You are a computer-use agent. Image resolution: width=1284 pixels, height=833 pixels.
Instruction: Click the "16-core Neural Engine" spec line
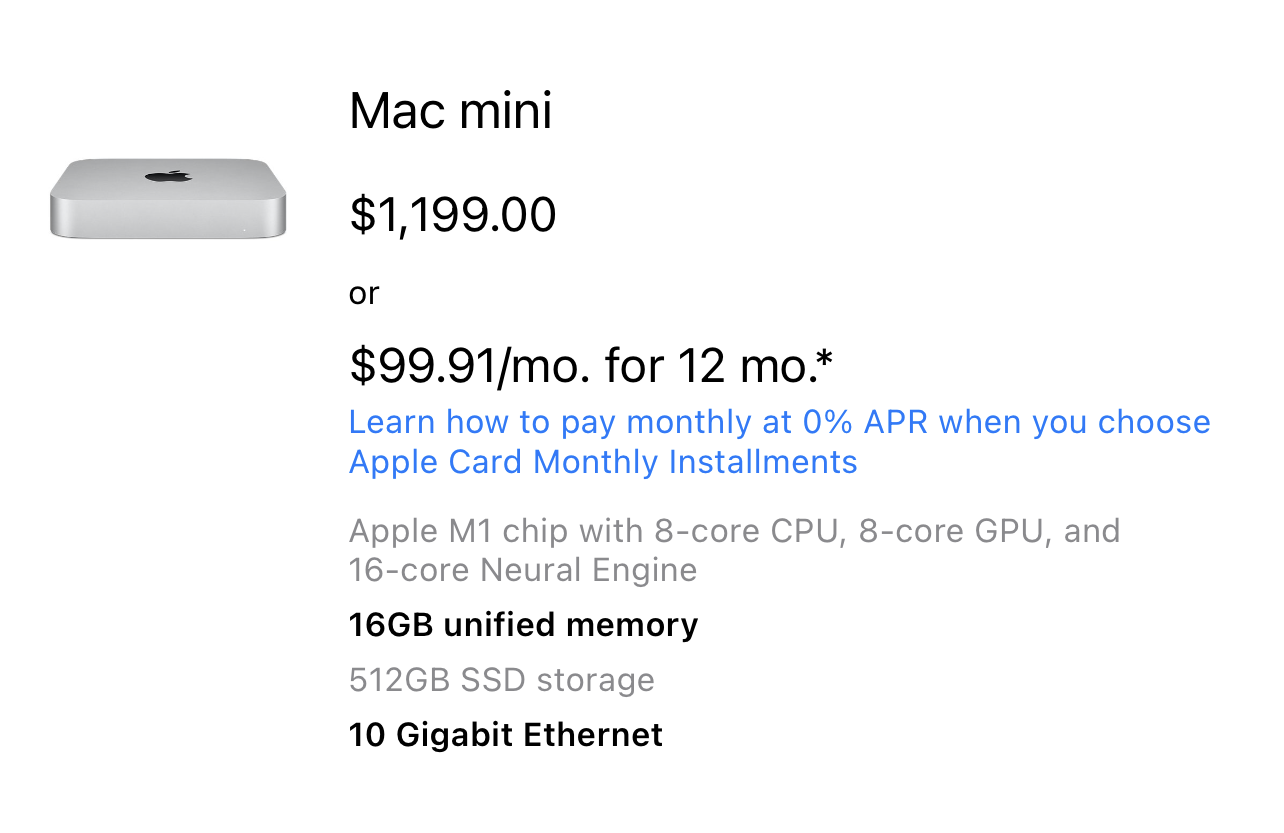(523, 570)
